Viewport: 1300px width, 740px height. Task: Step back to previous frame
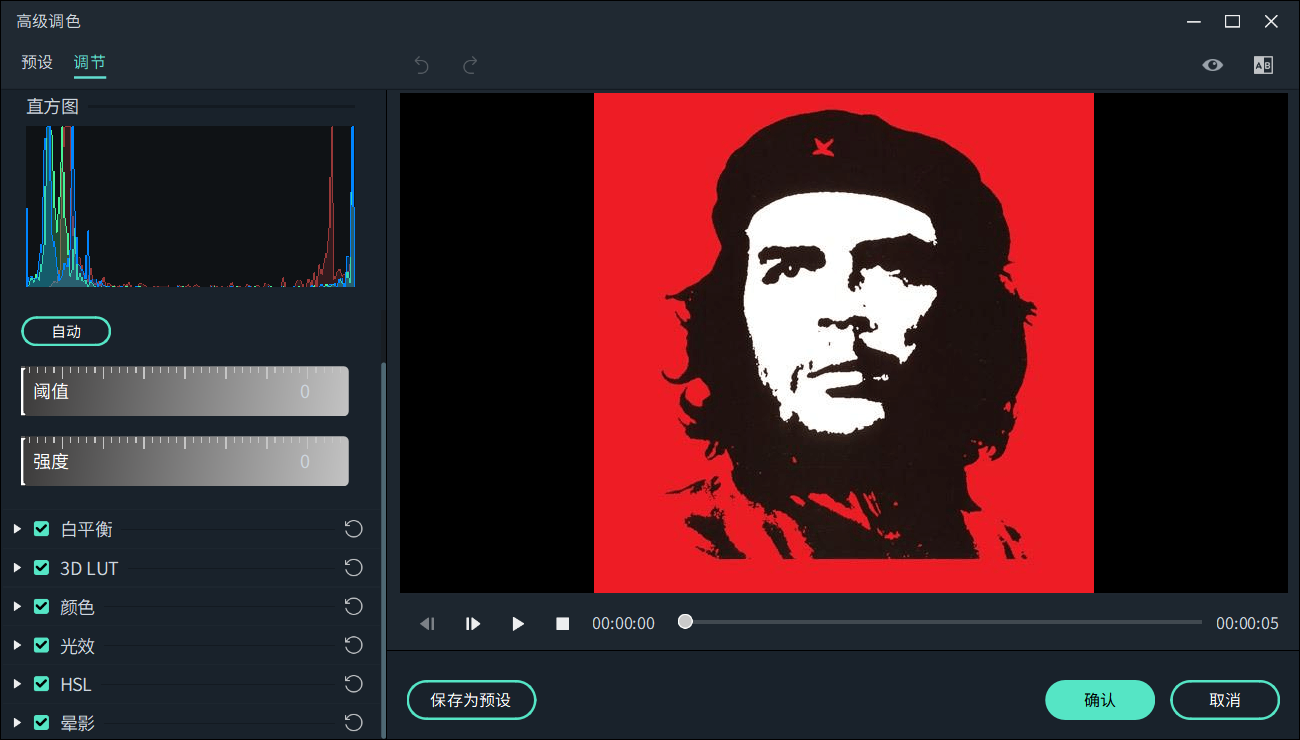(427, 624)
